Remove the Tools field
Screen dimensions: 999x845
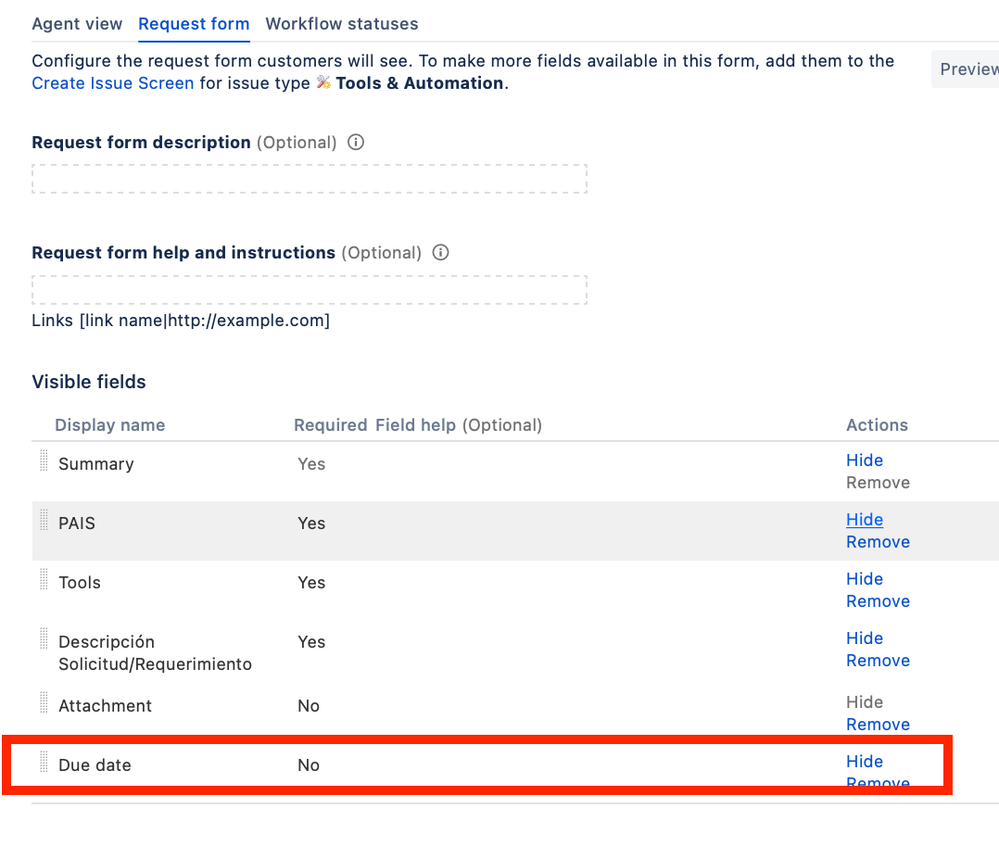877,602
